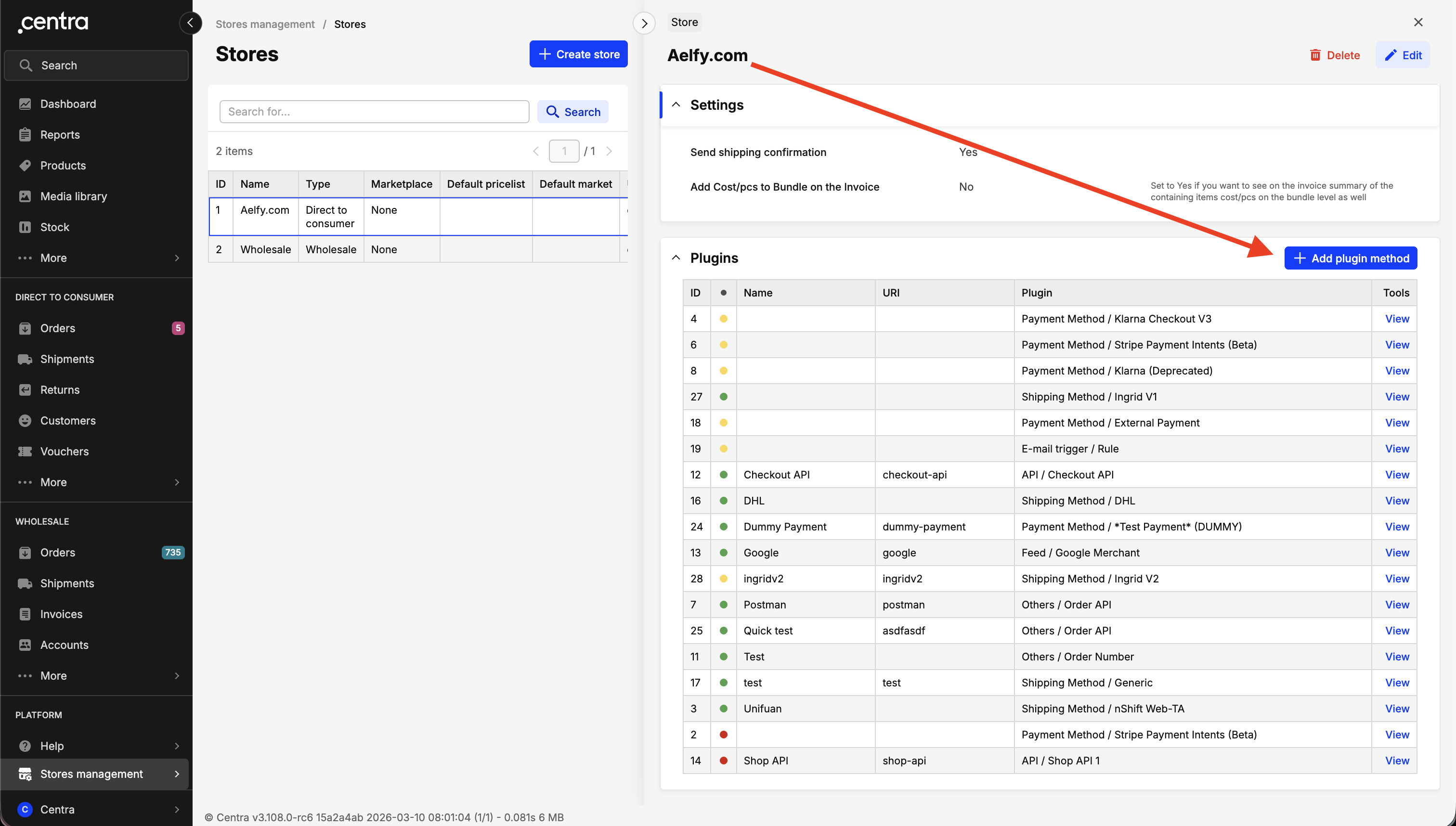Click the pencil Edit icon
1456x826 pixels.
1390,55
